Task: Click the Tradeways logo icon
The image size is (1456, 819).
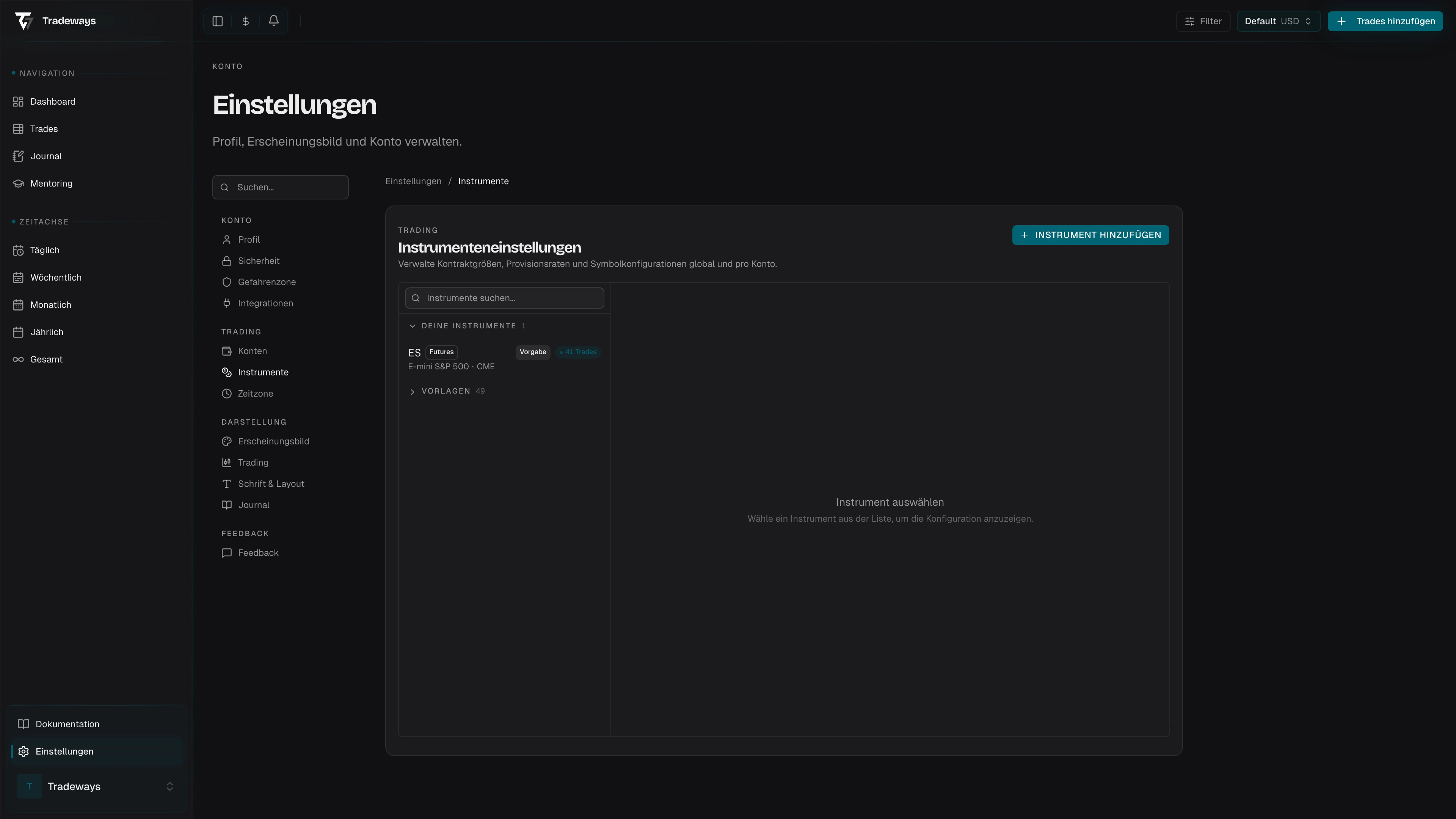Action: [24, 21]
